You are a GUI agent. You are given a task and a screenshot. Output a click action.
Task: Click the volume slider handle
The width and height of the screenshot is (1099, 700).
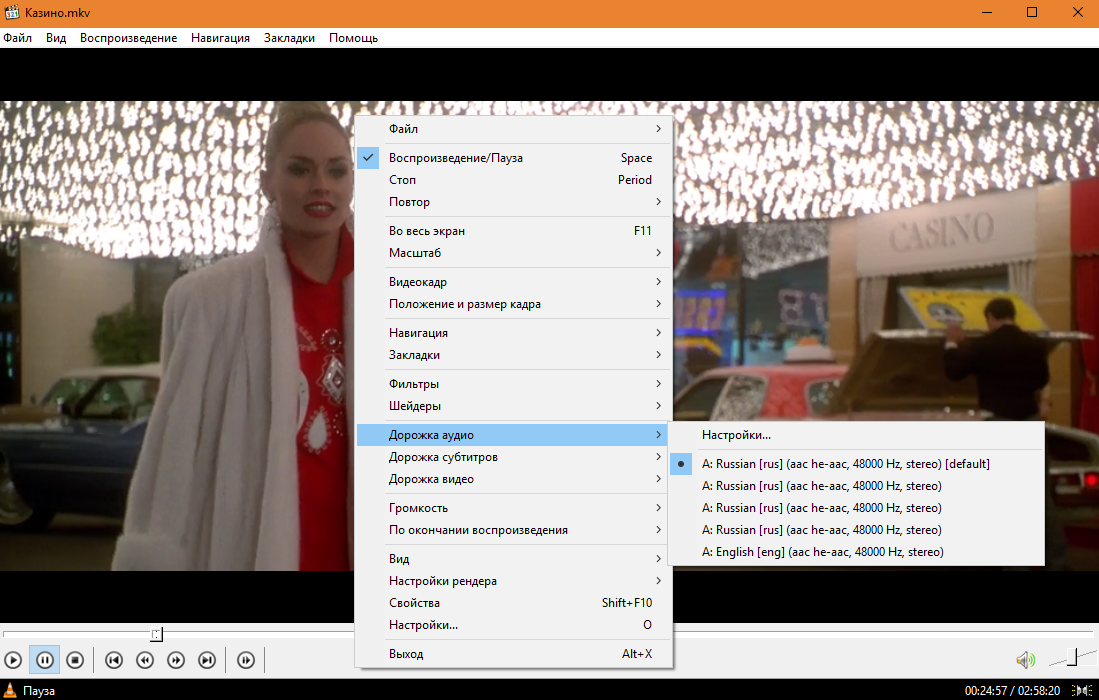tap(1072, 657)
